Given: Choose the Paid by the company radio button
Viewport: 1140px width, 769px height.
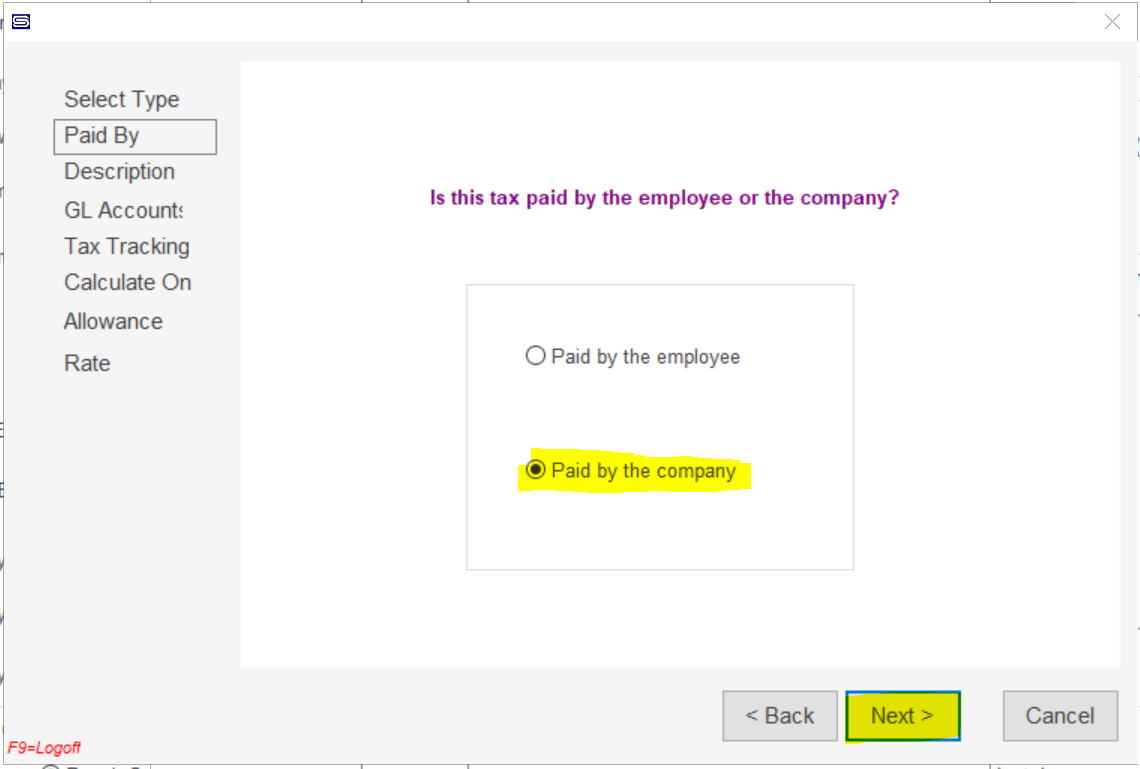Looking at the screenshot, I should [535, 470].
